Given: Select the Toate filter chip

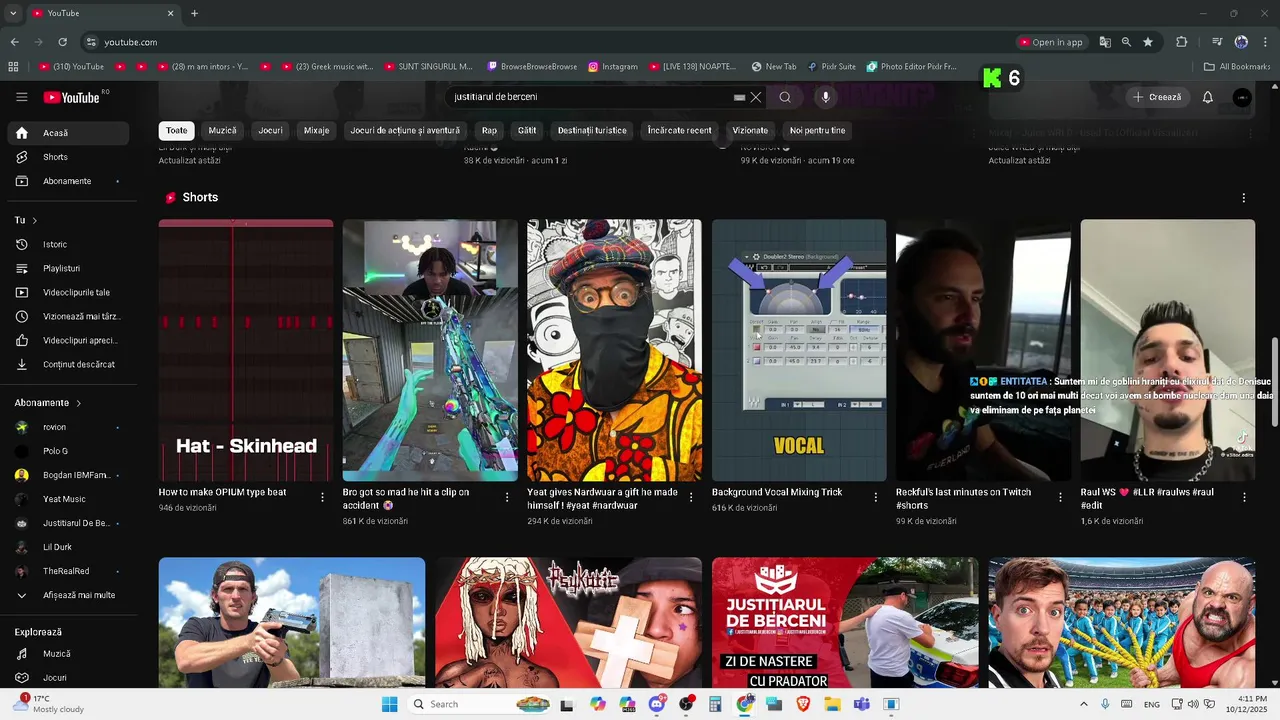Looking at the screenshot, I should 176,130.
